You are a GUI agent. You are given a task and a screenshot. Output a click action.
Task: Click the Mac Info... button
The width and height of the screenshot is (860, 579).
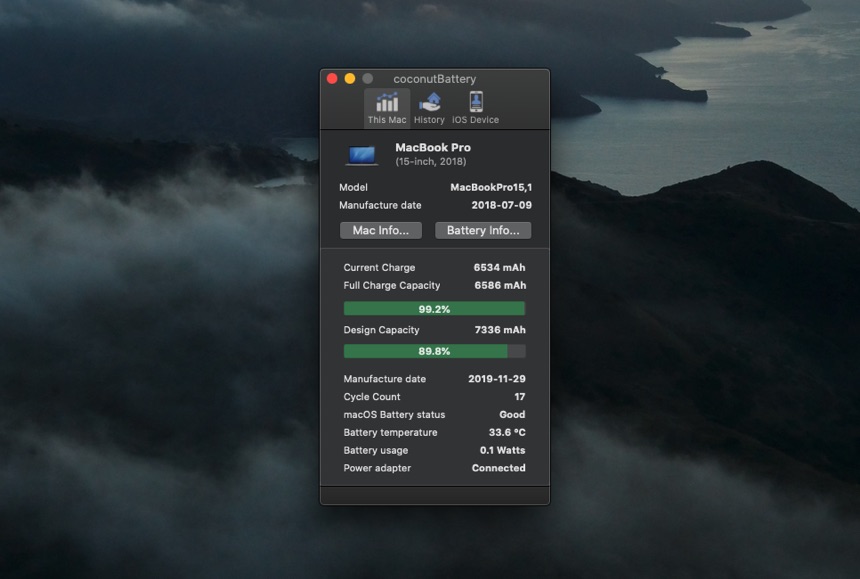[381, 230]
